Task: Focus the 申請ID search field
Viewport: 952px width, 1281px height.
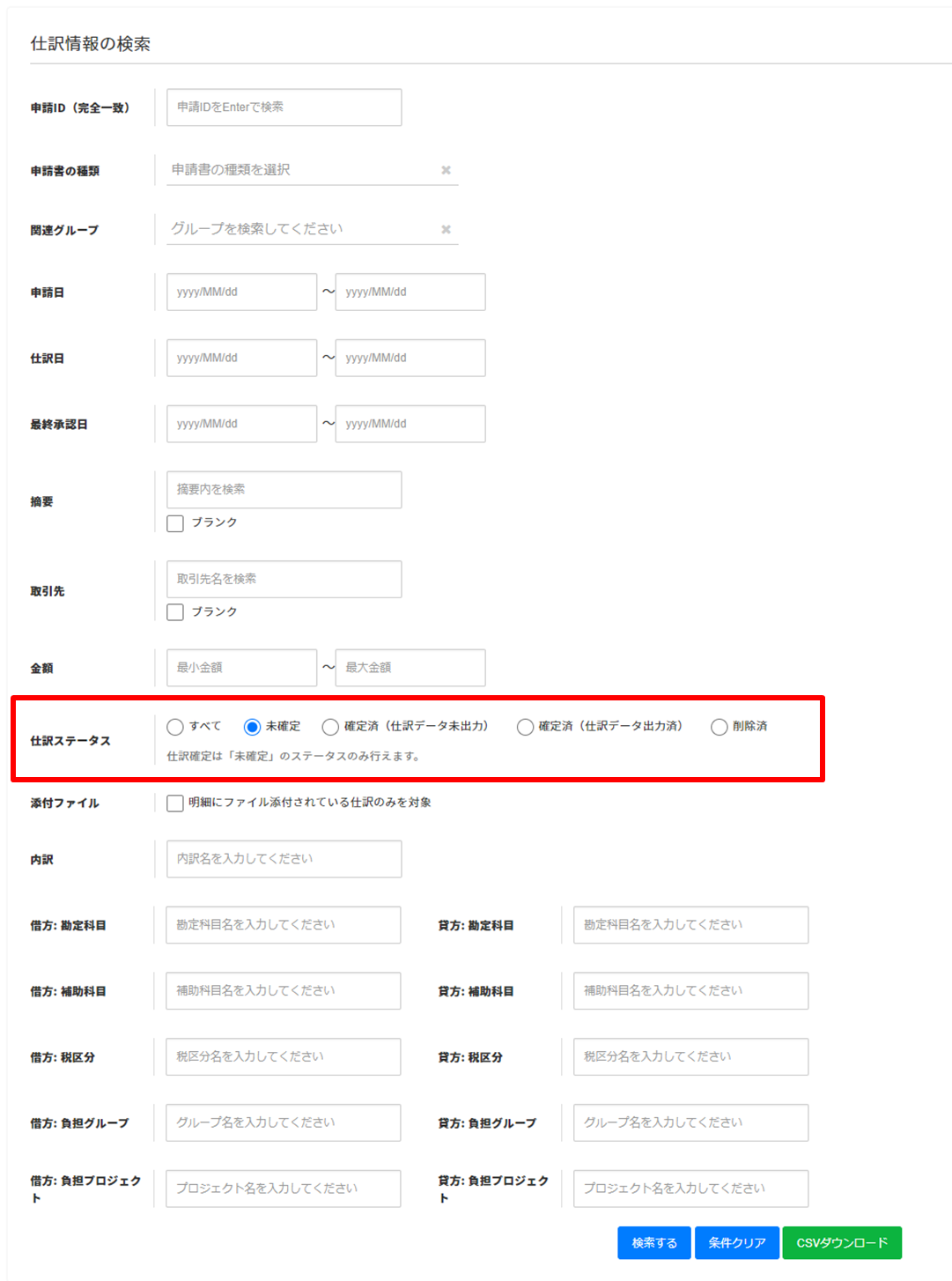Action: pyautogui.click(x=284, y=107)
